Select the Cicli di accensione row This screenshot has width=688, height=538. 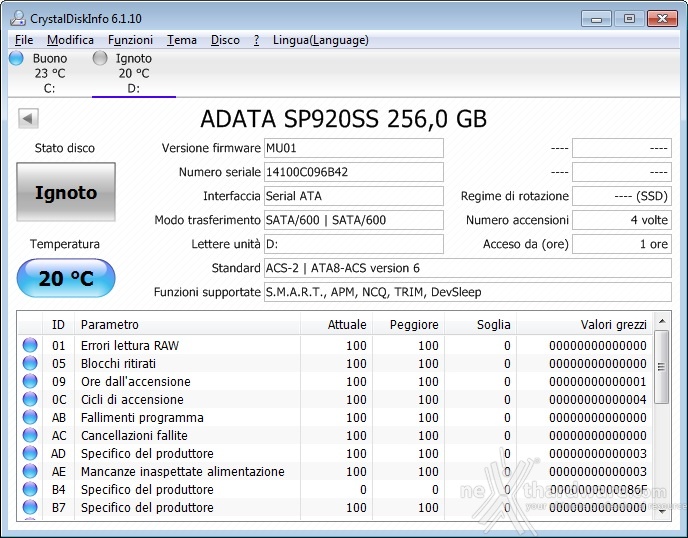pyautogui.click(x=335, y=399)
